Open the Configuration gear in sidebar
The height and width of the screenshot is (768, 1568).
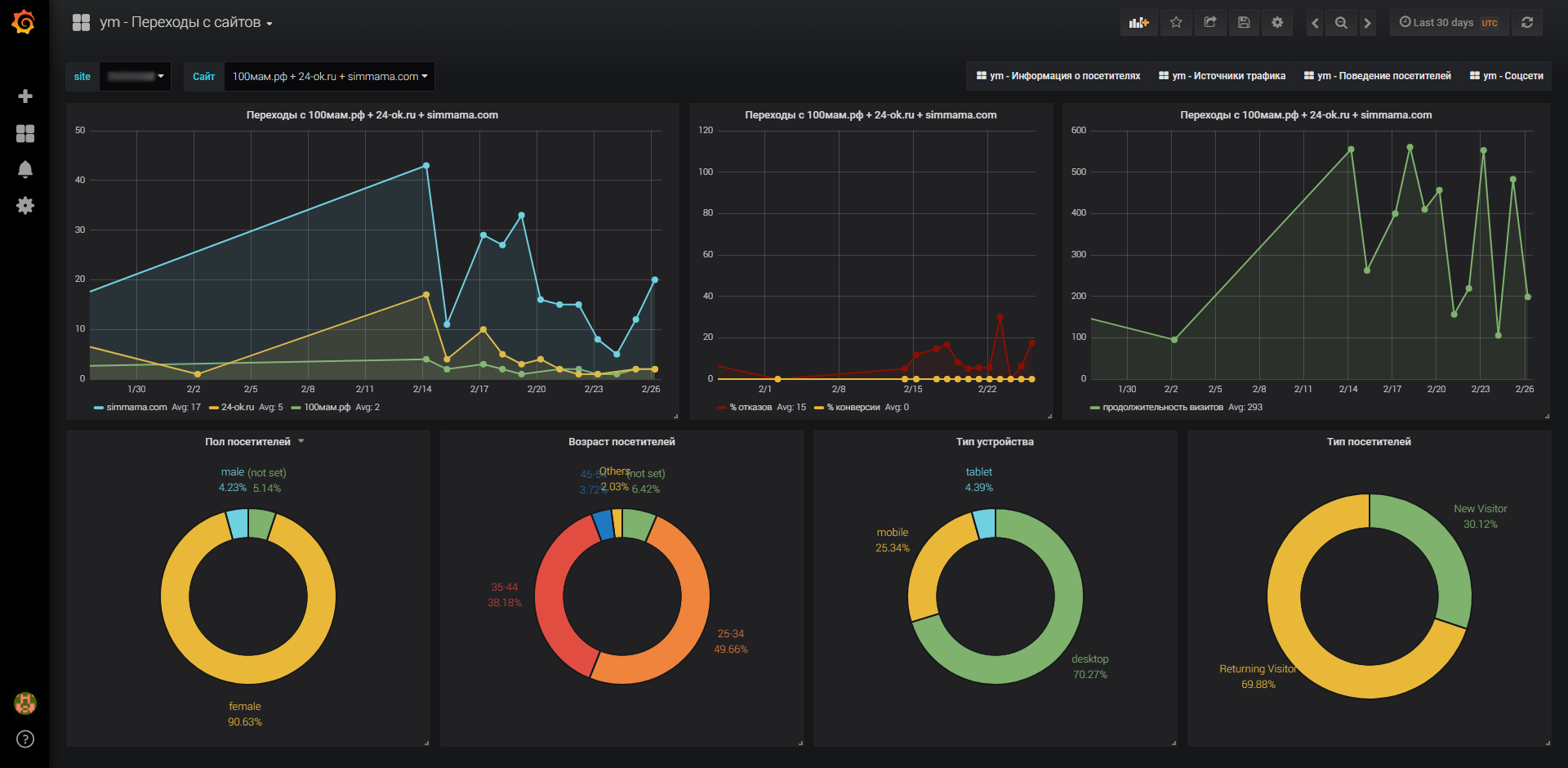[25, 205]
